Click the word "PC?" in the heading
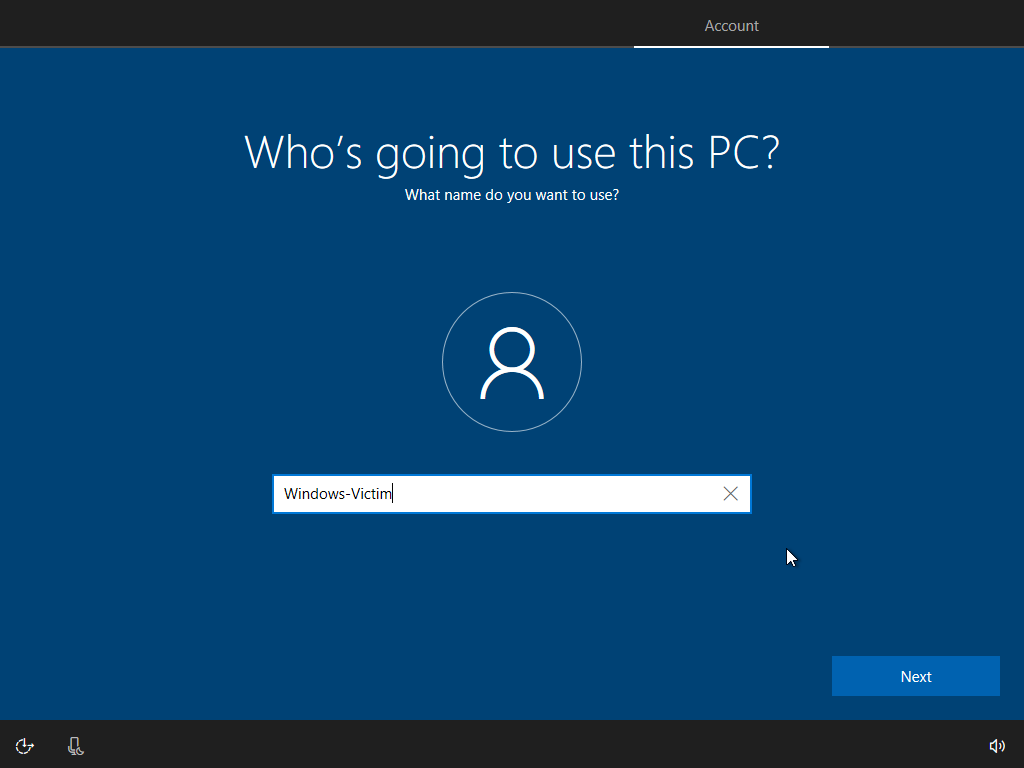1024x768 pixels. pyautogui.click(x=742, y=152)
